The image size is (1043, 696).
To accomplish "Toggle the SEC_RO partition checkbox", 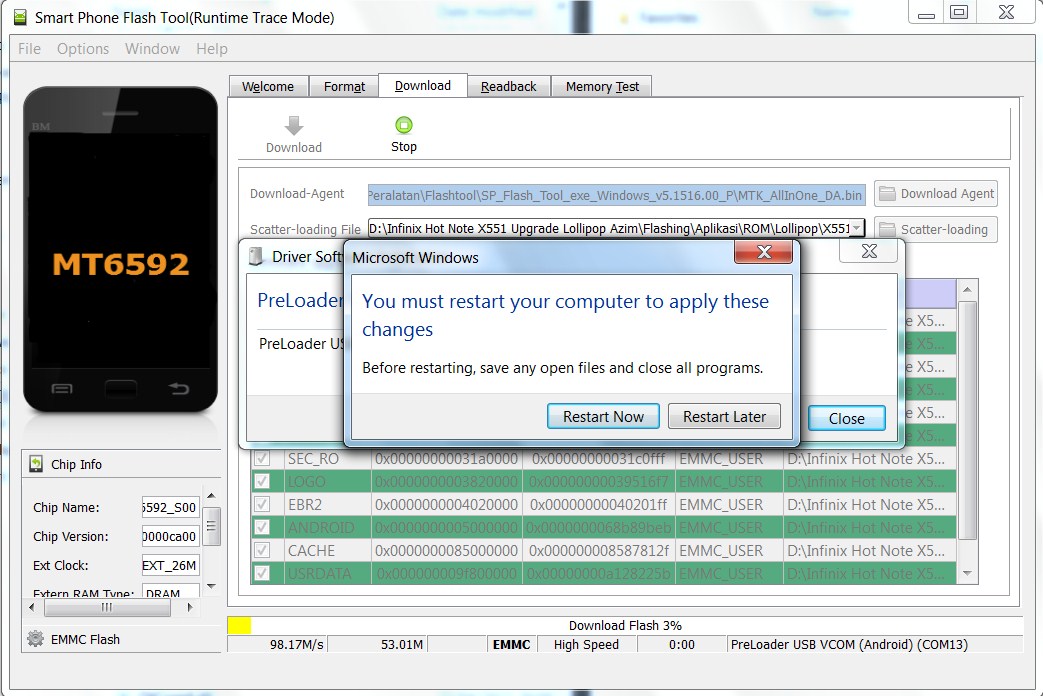I will (x=262, y=458).
